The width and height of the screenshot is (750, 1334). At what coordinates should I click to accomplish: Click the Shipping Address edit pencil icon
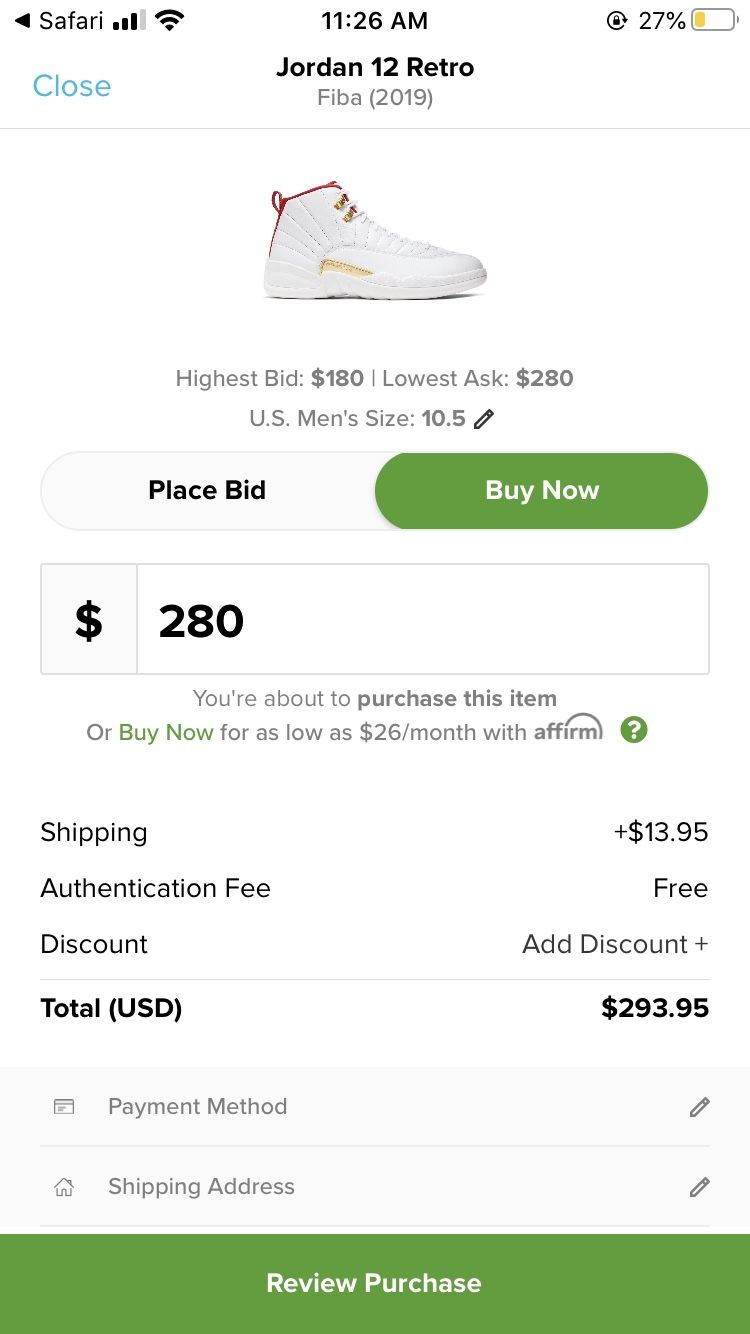point(700,1187)
